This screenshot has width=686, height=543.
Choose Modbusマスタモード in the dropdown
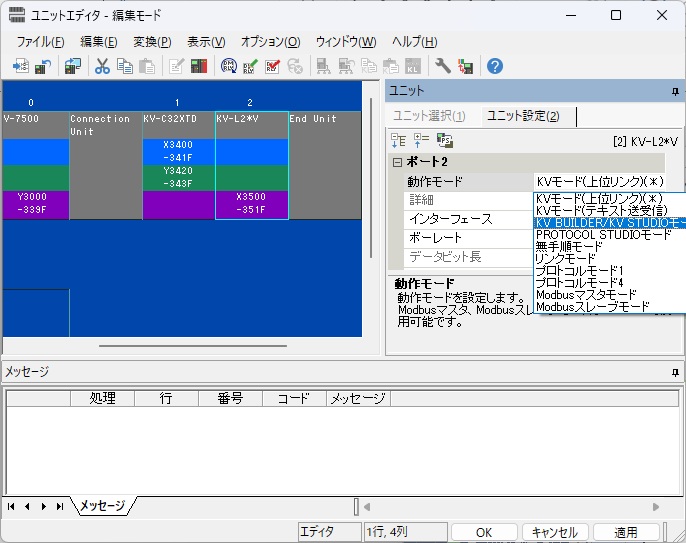click(586, 295)
